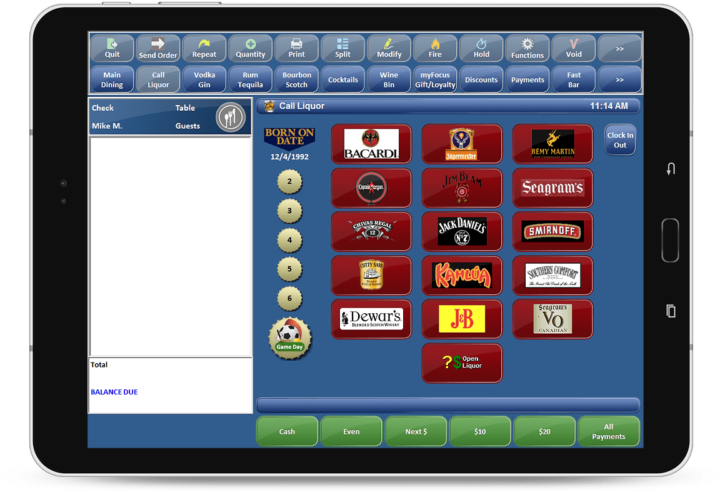Select seat number 3
720x492 pixels.
click(289, 211)
